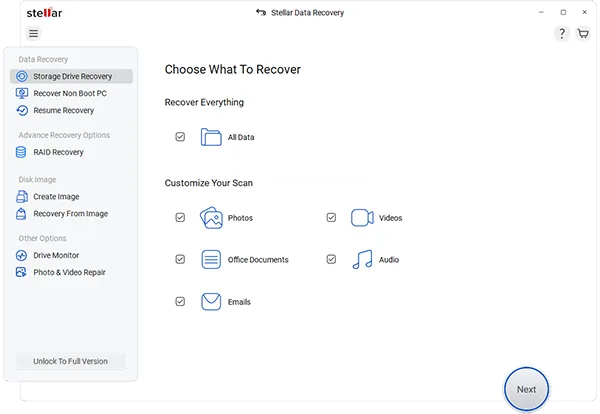Screen dimensions: 600x414
Task: Uncheck the Photos checkbox
Action: click(180, 217)
